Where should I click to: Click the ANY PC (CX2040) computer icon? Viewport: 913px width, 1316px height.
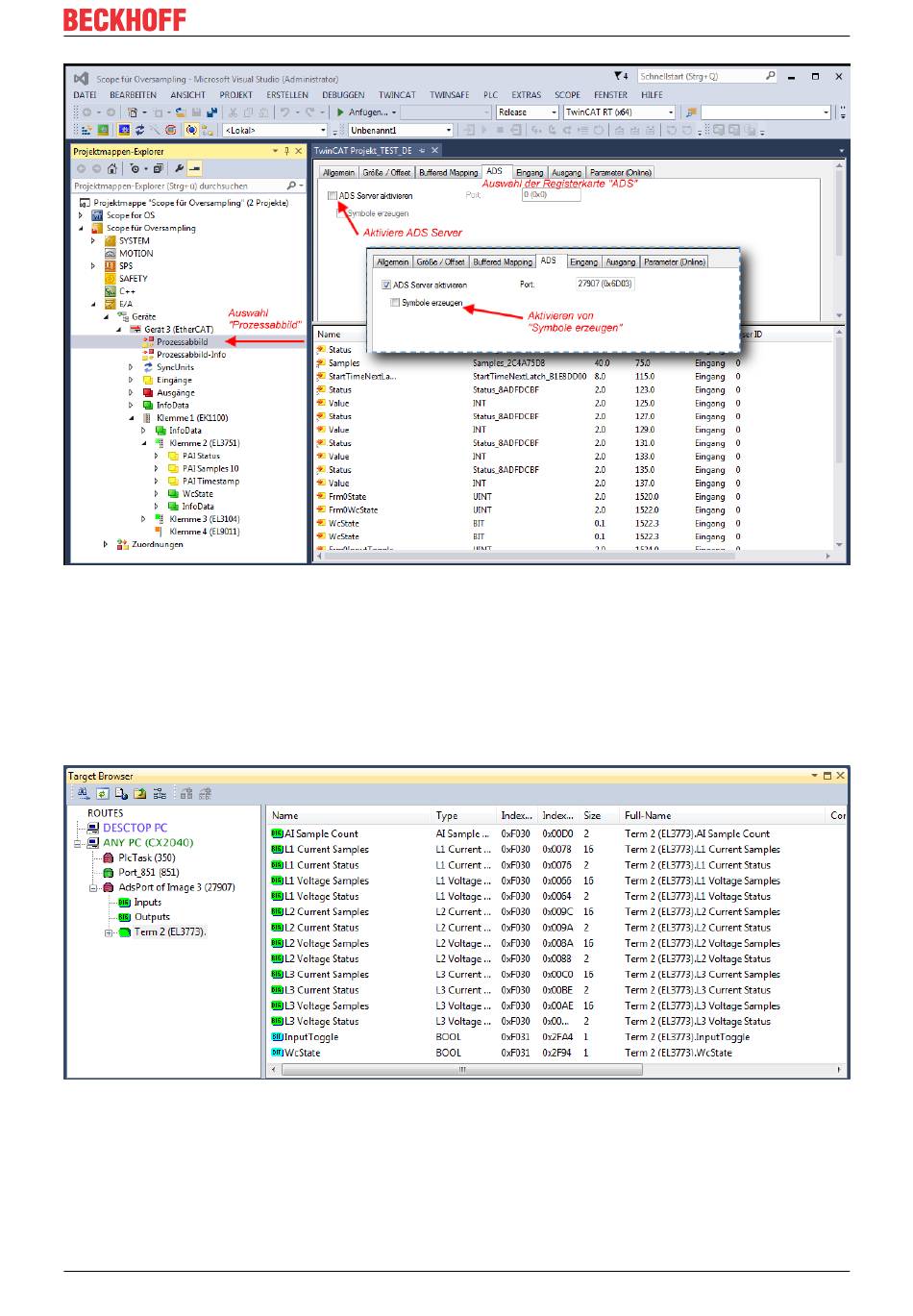(93, 843)
